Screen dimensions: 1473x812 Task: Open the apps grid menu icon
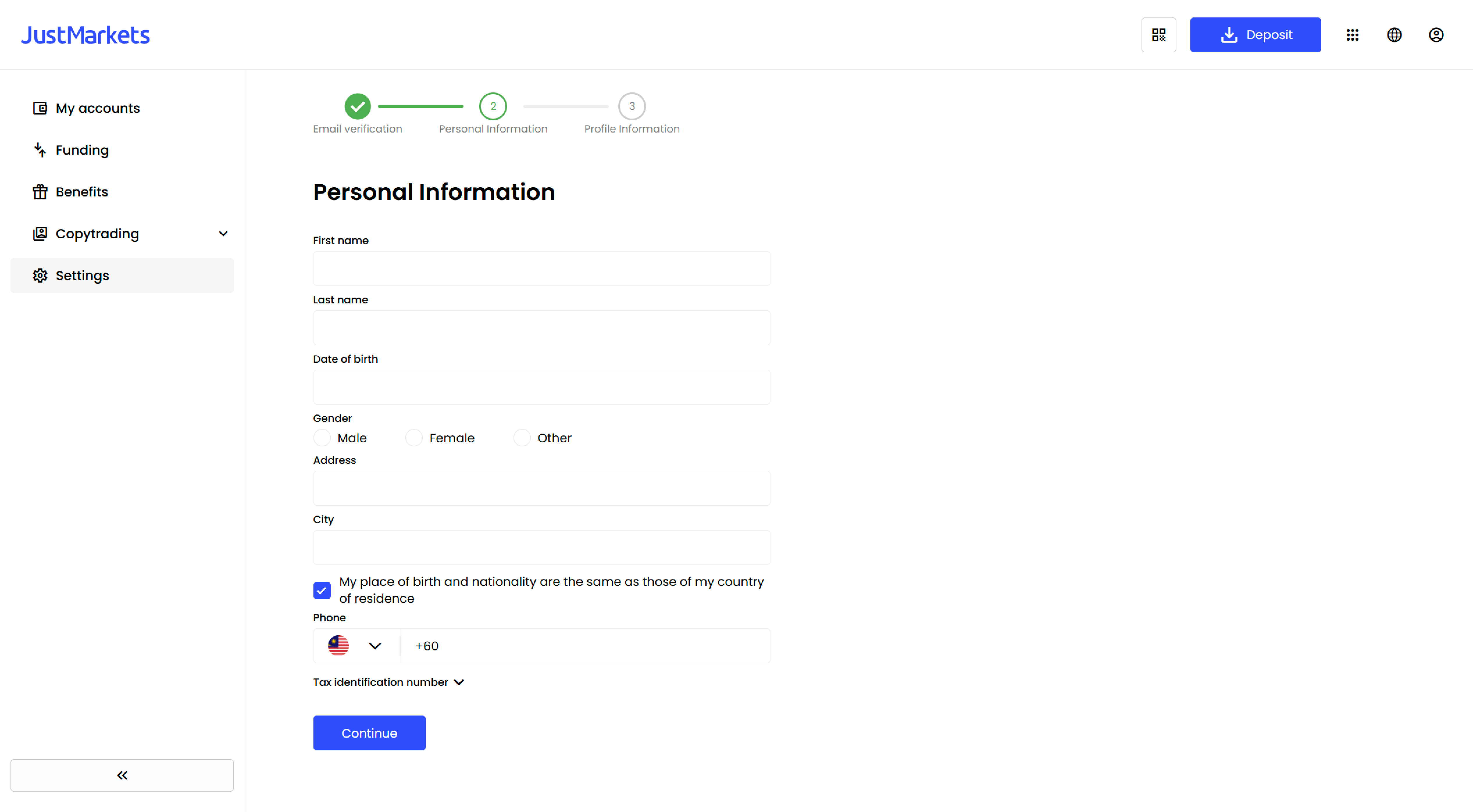click(1352, 35)
